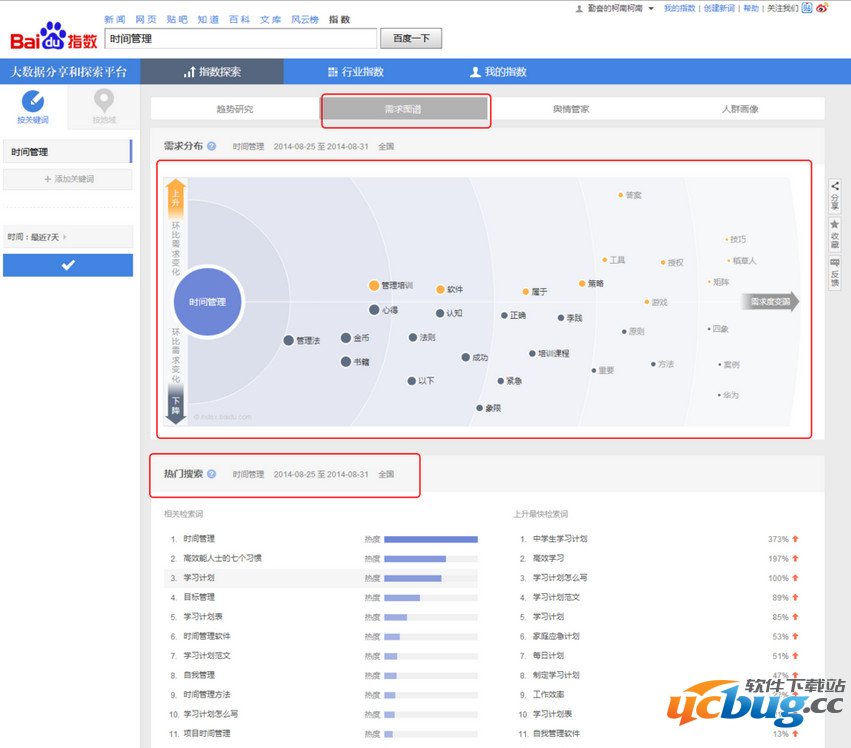The image size is (851, 748).
Task: Click the 分享 share icon on right sidebar
Action: pyautogui.click(x=835, y=195)
